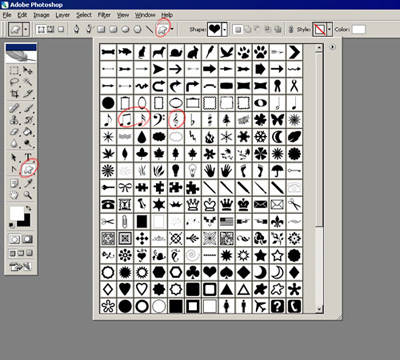Pick the fish shape
The image size is (400, 360).
pos(125,52)
